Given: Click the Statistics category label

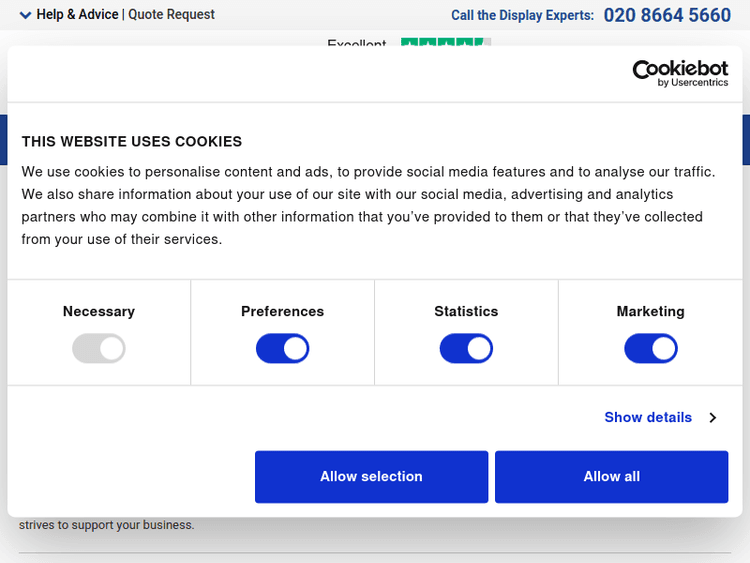Looking at the screenshot, I should click(x=466, y=312).
